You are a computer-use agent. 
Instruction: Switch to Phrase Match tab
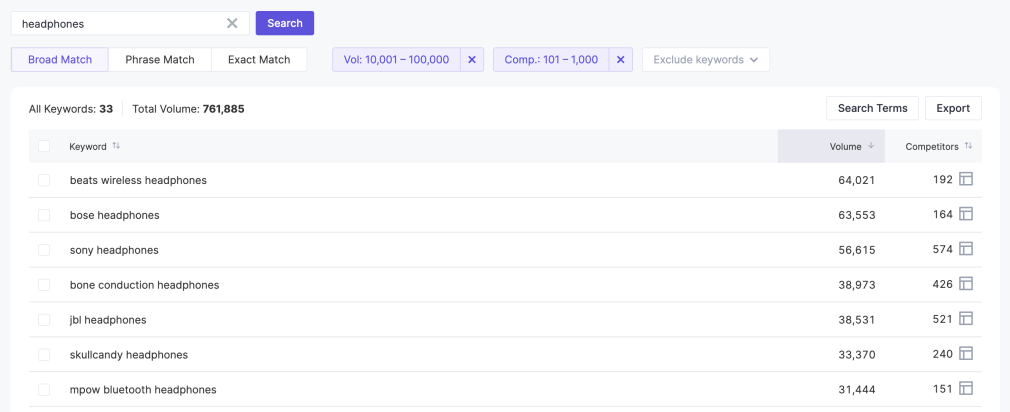click(x=160, y=60)
